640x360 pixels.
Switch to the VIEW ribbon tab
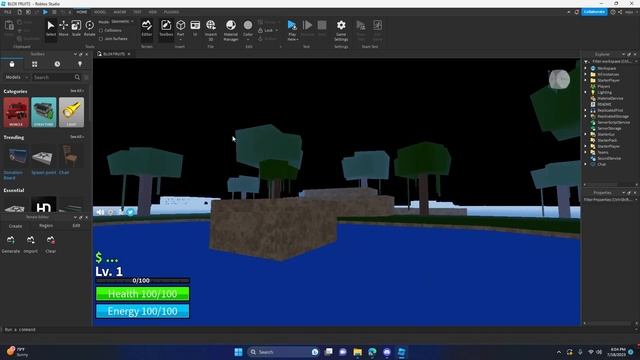coord(153,12)
